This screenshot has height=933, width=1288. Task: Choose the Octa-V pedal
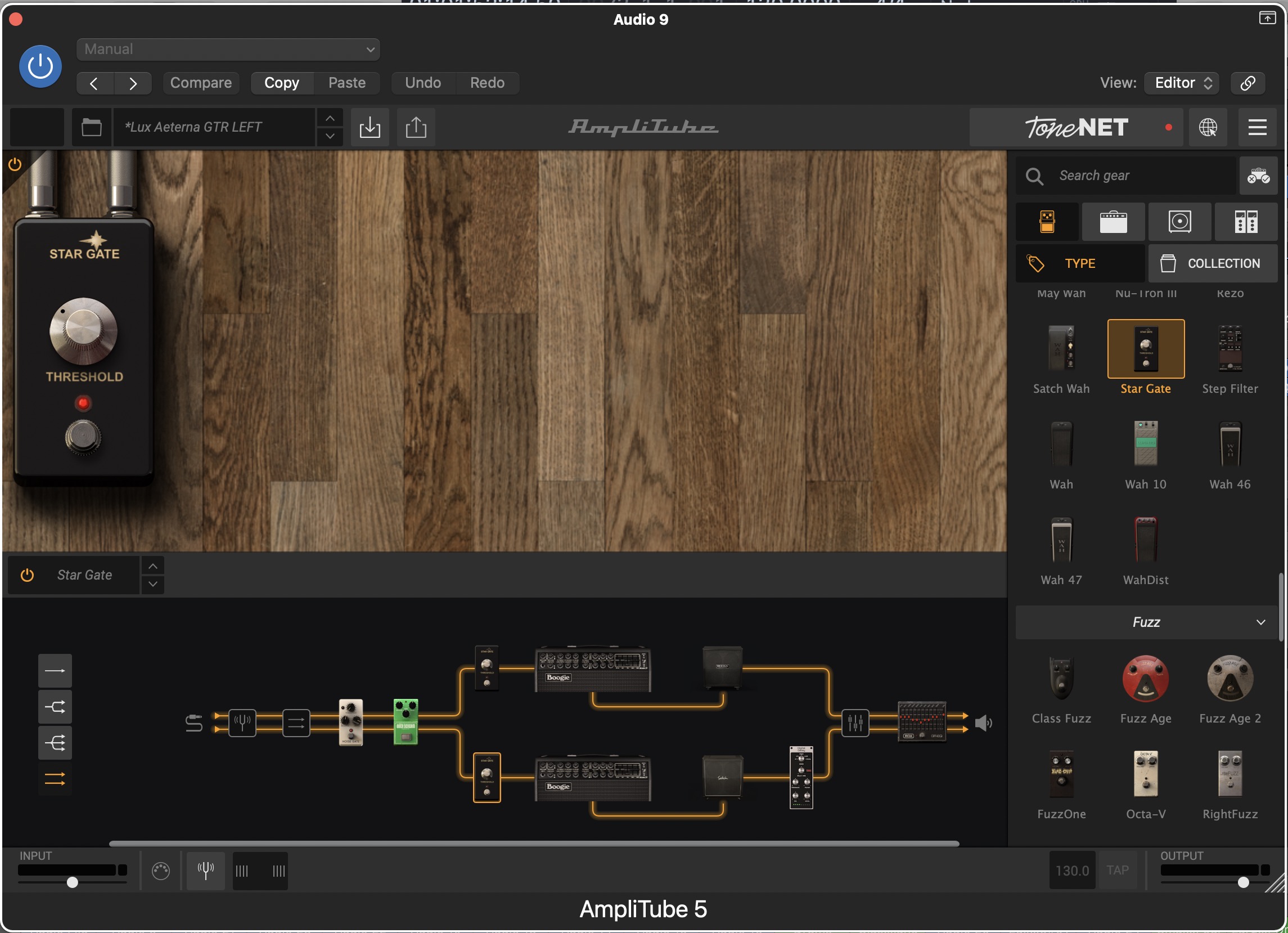click(x=1146, y=774)
